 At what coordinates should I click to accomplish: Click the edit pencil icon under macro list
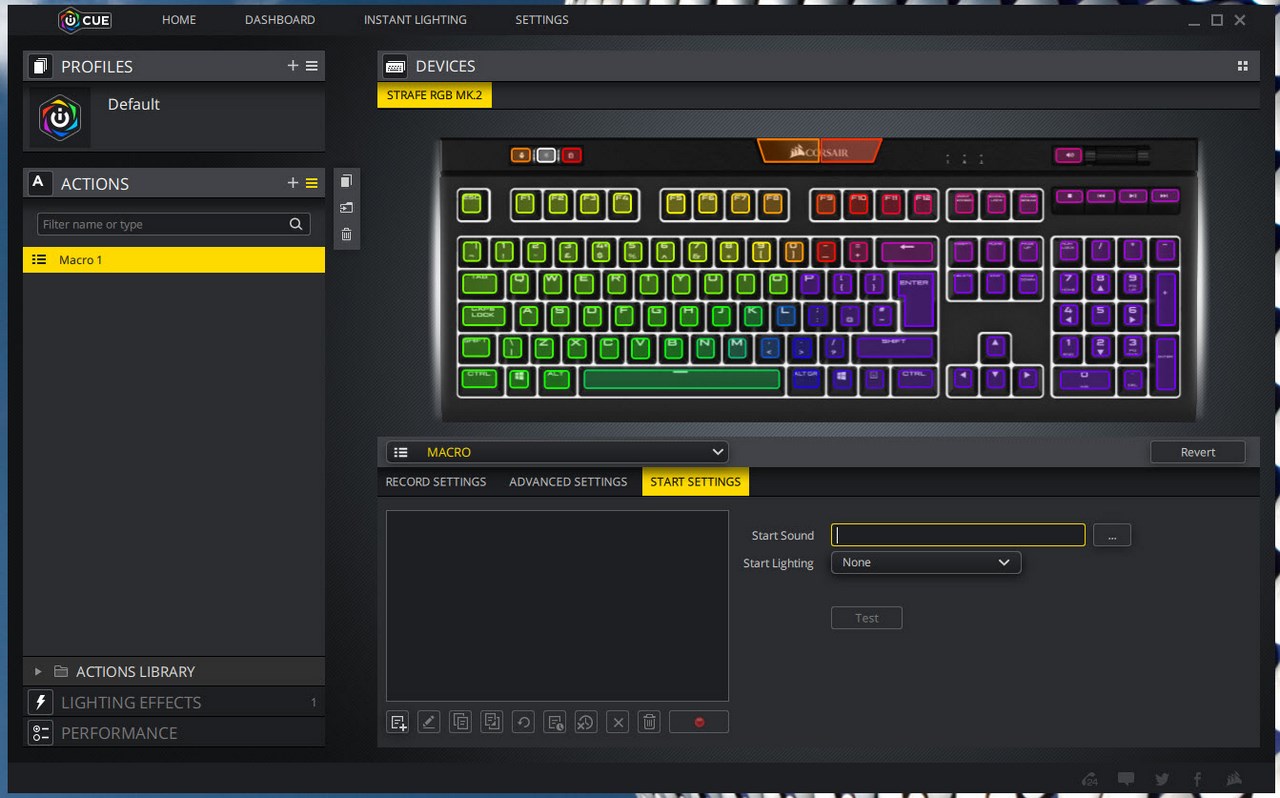pyautogui.click(x=429, y=722)
